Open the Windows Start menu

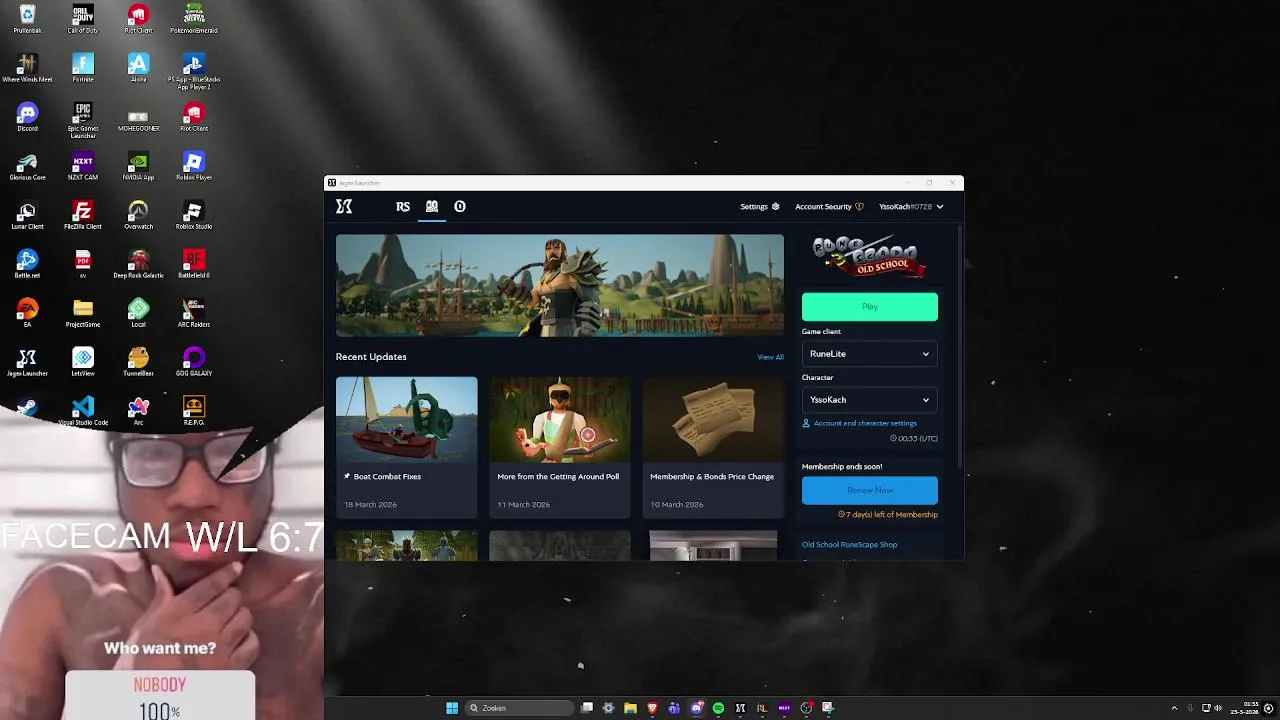[452, 708]
